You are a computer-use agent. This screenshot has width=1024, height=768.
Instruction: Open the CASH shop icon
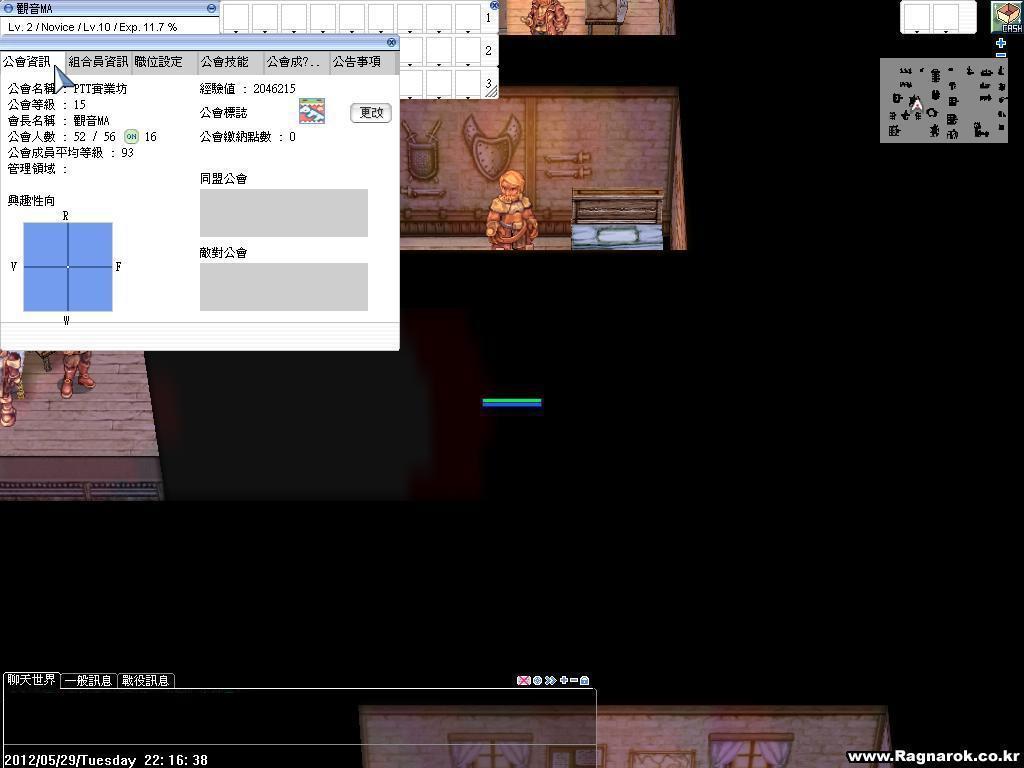click(1007, 17)
